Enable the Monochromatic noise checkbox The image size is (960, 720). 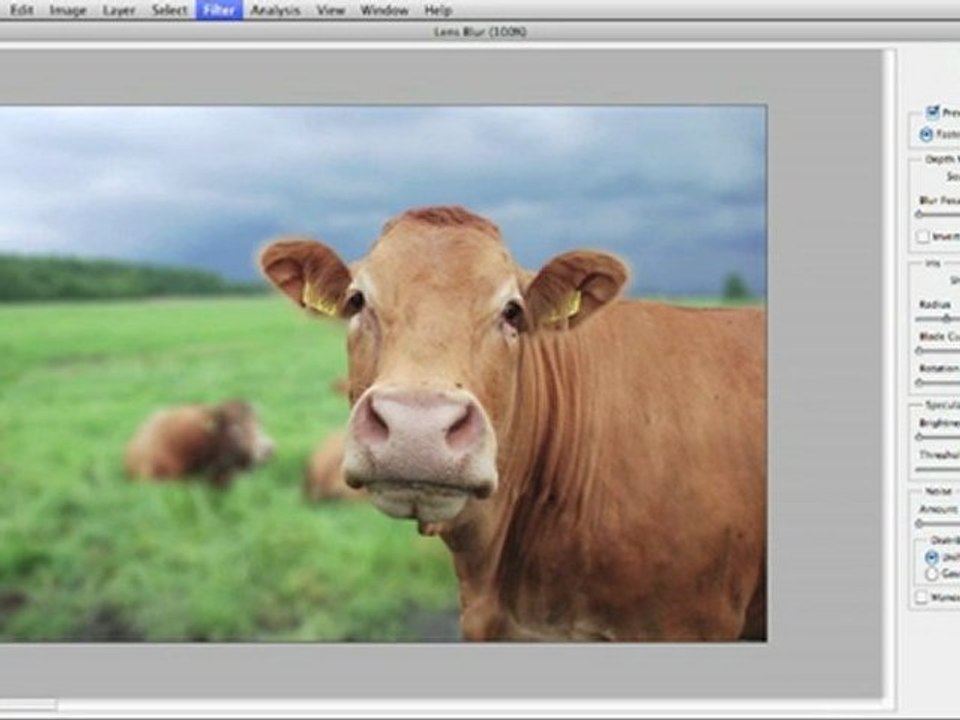(921, 597)
